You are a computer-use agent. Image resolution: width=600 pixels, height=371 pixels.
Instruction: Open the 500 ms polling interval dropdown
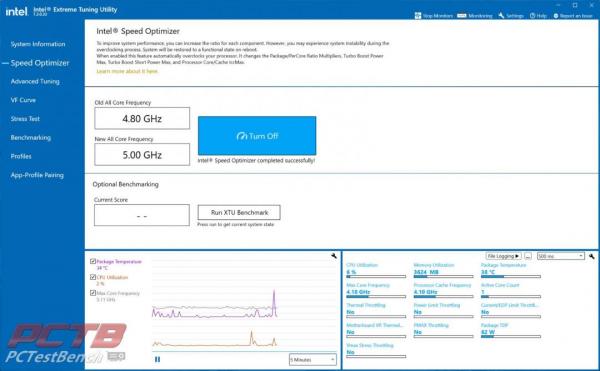[561, 256]
